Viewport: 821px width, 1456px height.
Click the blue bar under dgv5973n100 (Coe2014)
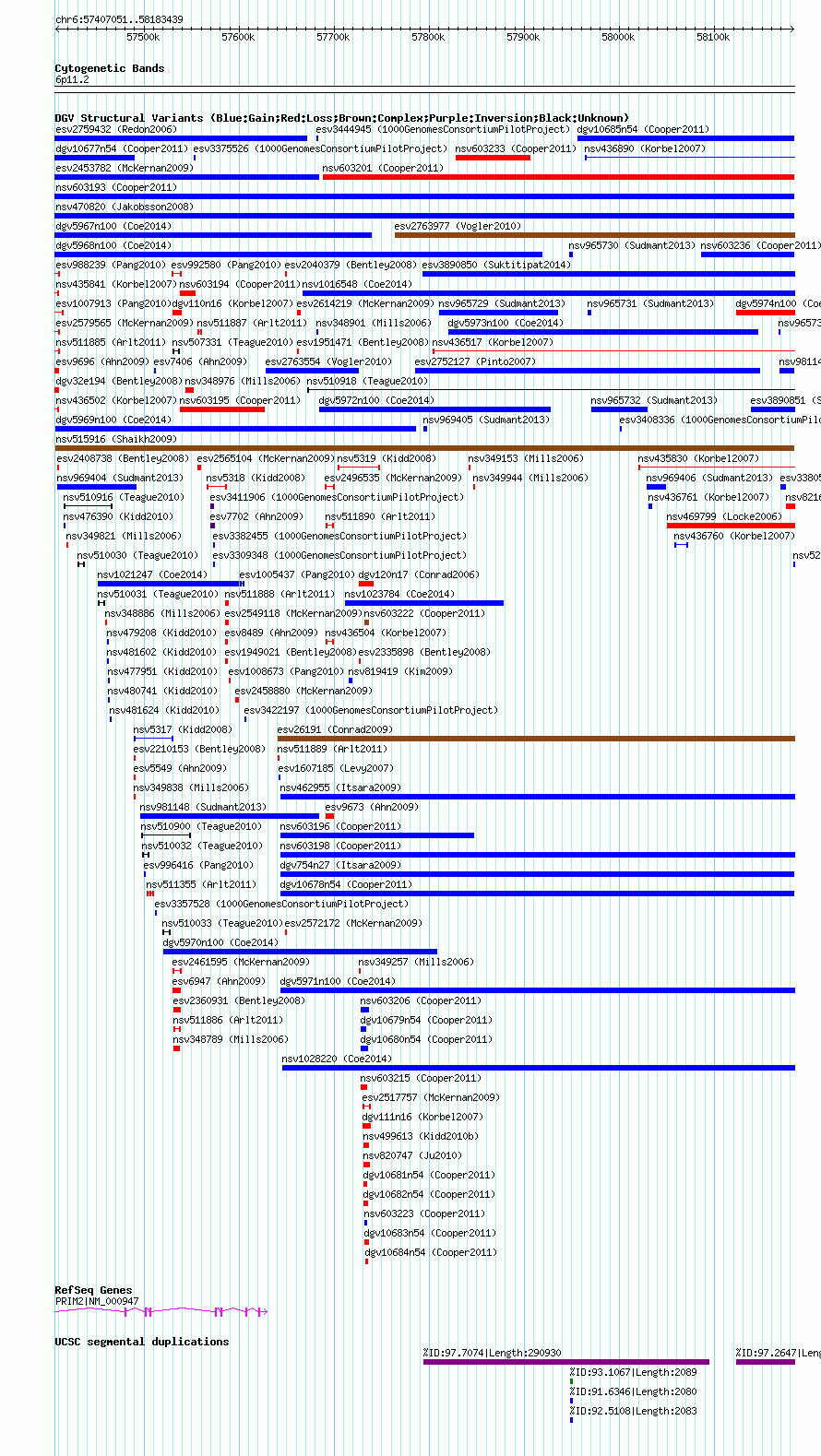(x=603, y=332)
